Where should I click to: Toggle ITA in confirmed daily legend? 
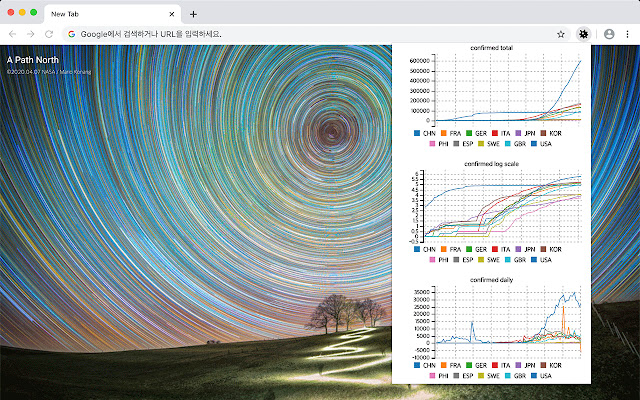501,365
